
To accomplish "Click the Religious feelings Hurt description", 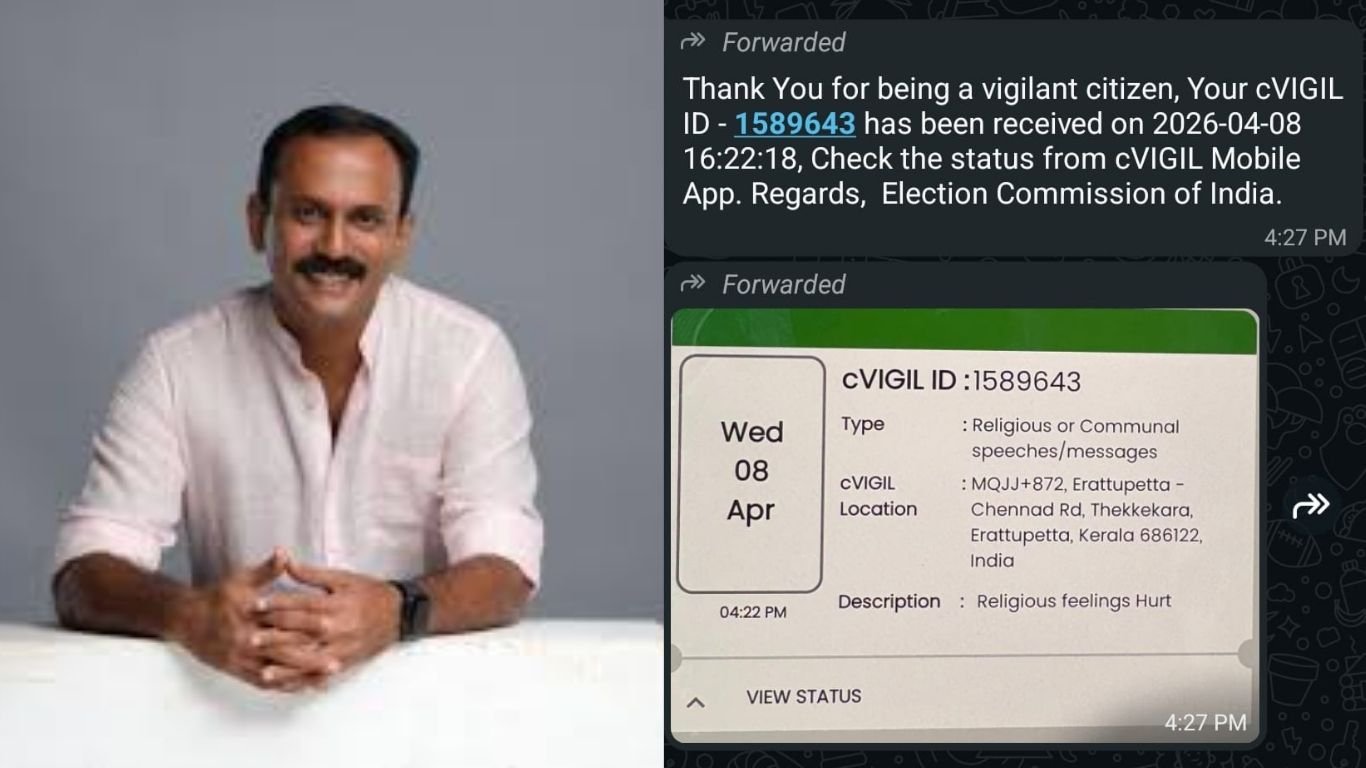I will 1073,601.
